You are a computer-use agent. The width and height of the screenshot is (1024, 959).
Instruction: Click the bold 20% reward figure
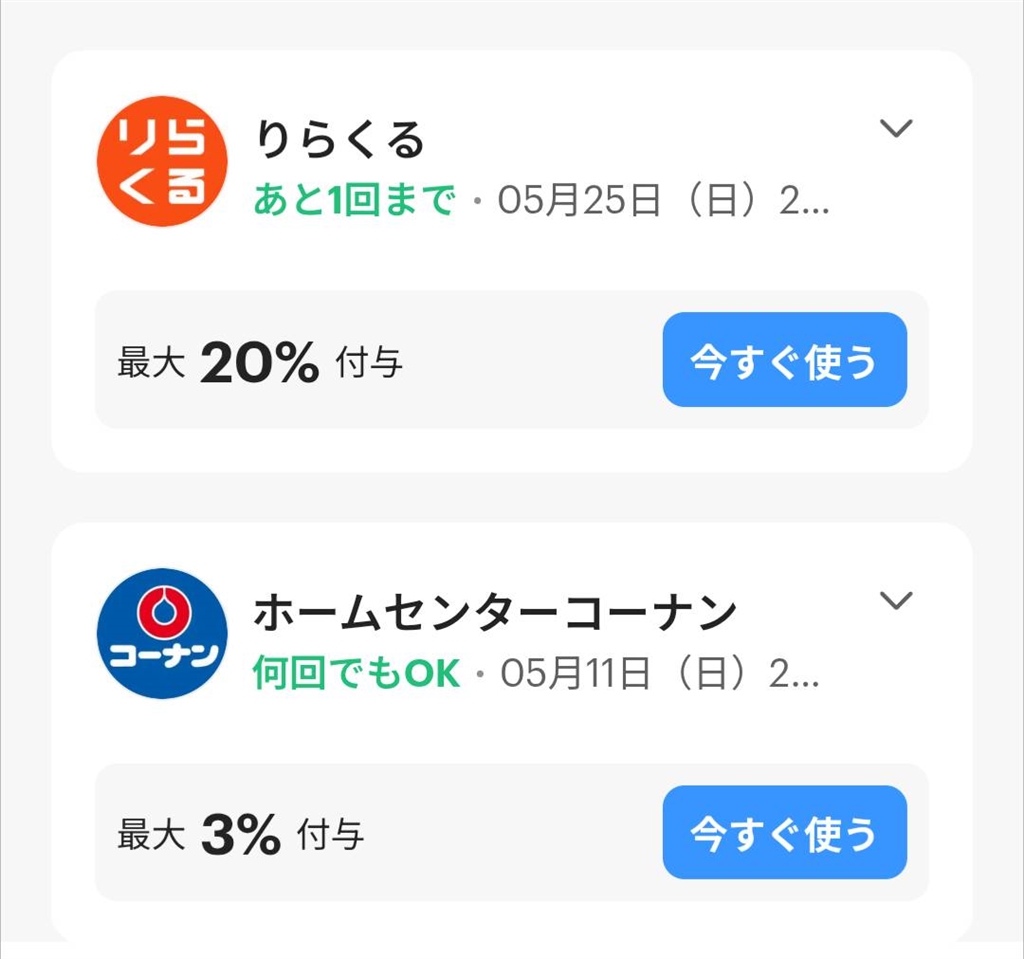pos(259,363)
